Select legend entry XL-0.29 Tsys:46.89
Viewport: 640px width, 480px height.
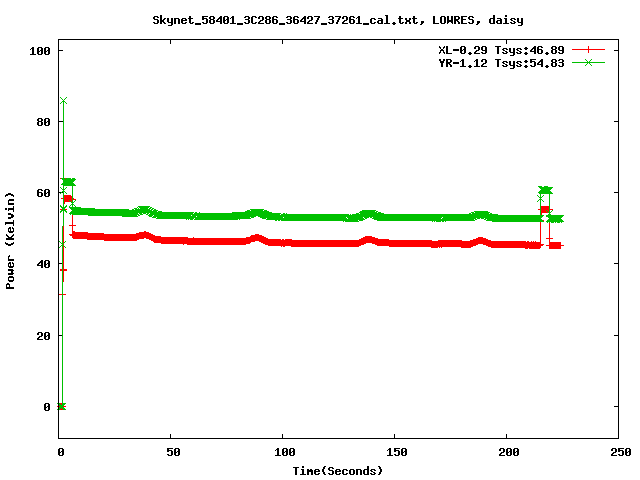click(501, 50)
